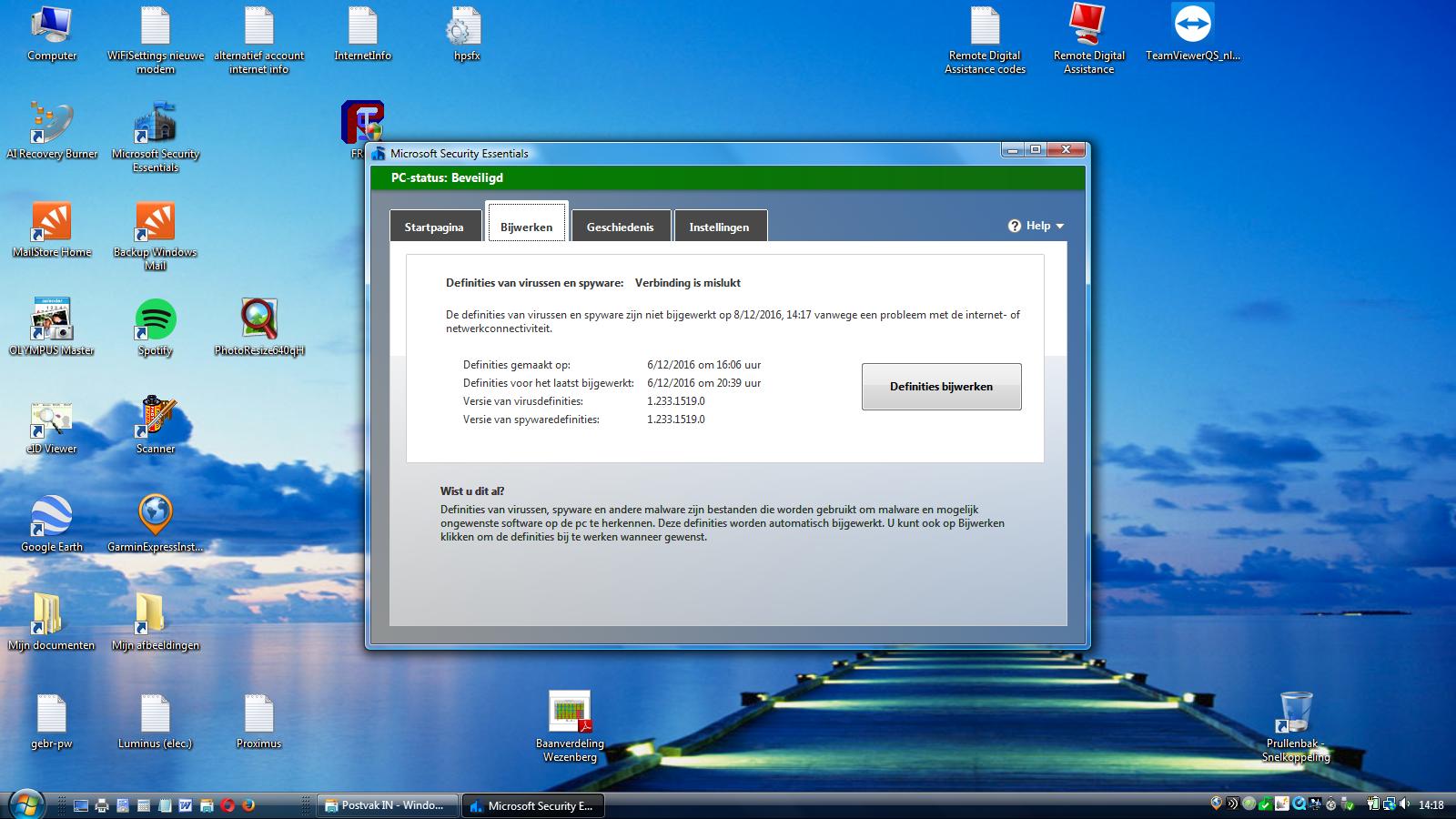The image size is (1456, 819).
Task: Select the Bijwerken tab
Action: coord(526,226)
